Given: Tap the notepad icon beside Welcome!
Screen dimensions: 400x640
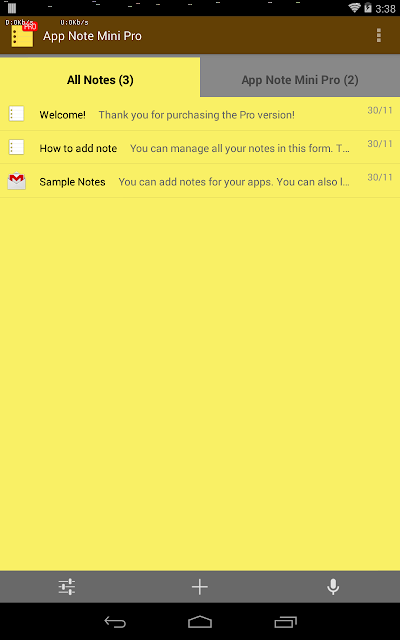Looking at the screenshot, I should [17, 114].
